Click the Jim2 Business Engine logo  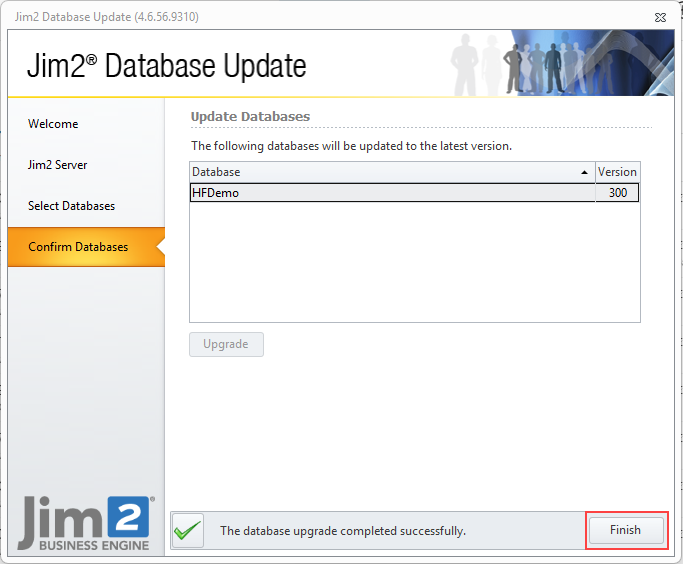pyautogui.click(x=86, y=523)
